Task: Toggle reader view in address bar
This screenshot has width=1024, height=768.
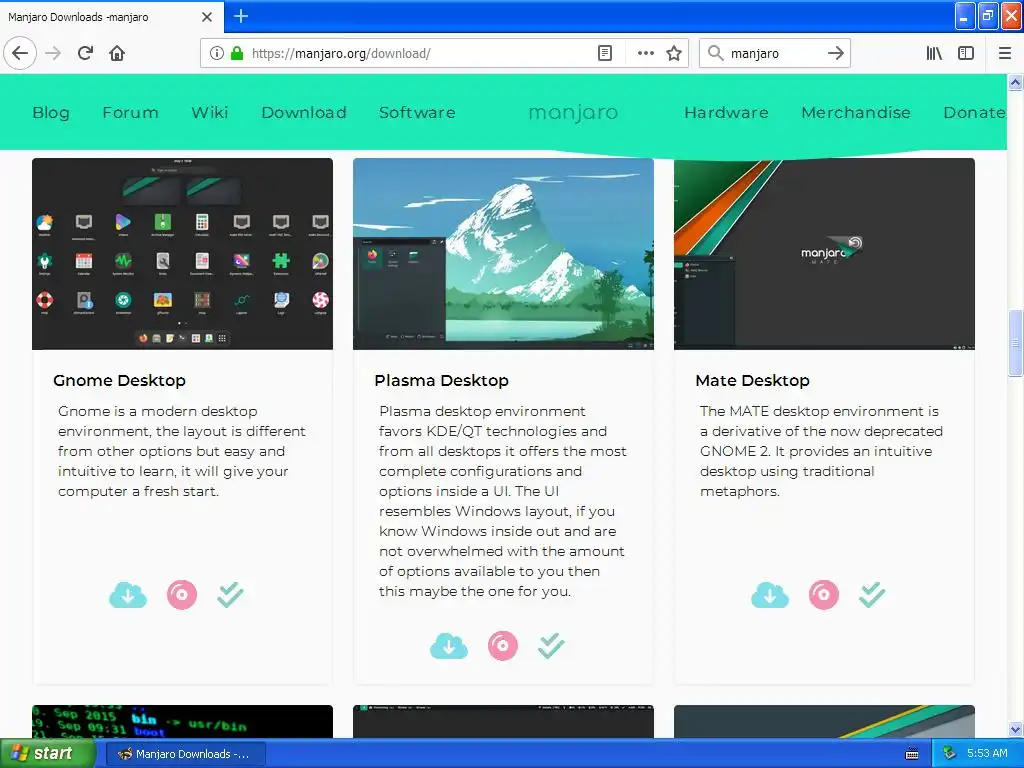Action: pos(605,54)
